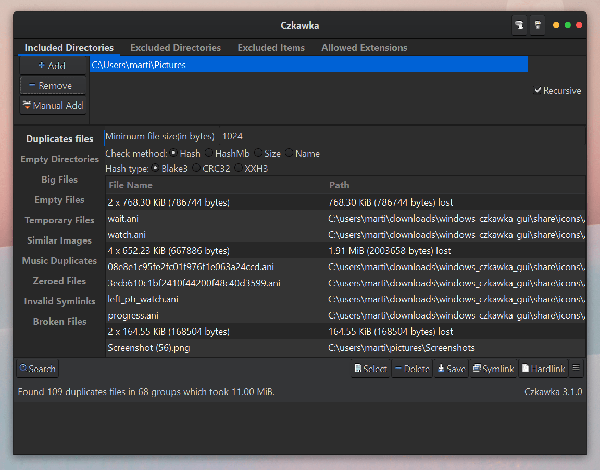Sort by File Name column header
Screen dimensions: 600x470
click(x=216, y=185)
